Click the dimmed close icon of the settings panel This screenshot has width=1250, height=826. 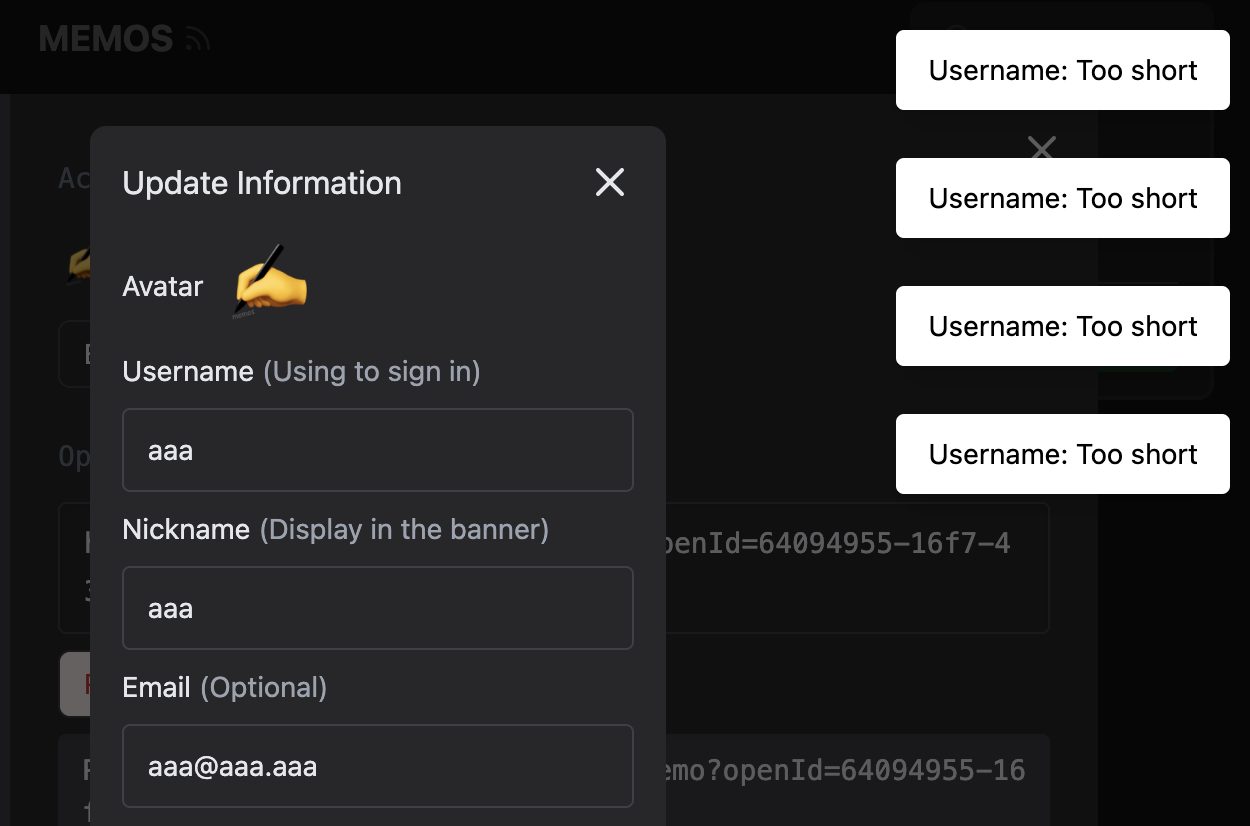(1041, 148)
